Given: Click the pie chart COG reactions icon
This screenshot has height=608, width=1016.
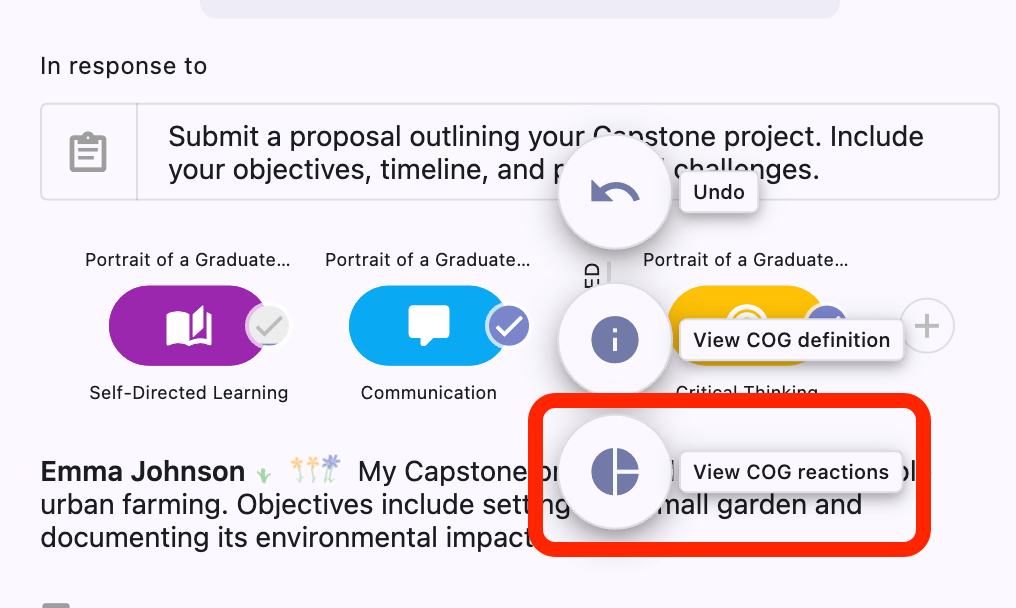Looking at the screenshot, I should (x=614, y=471).
